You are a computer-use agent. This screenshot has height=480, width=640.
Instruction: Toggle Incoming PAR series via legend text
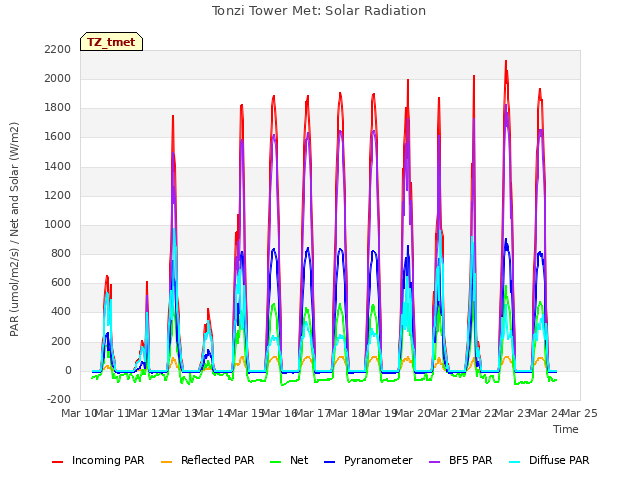pos(108,460)
